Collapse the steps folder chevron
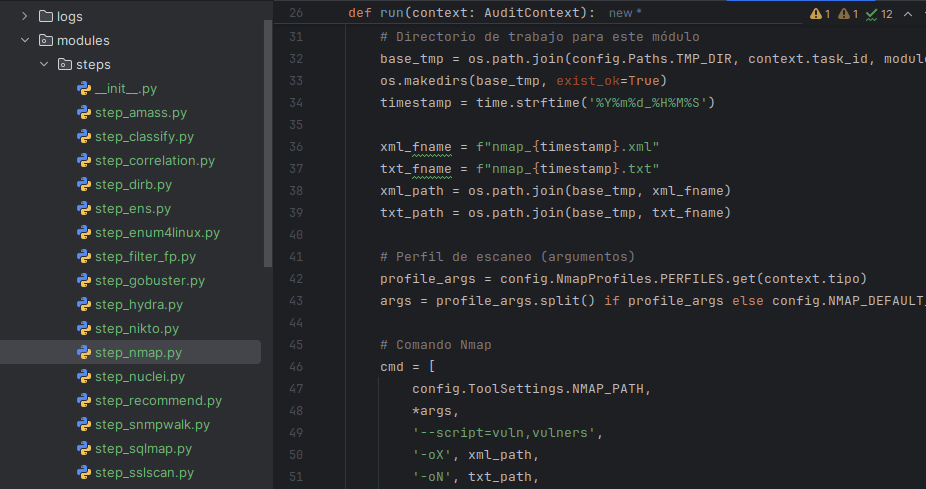 coord(44,64)
